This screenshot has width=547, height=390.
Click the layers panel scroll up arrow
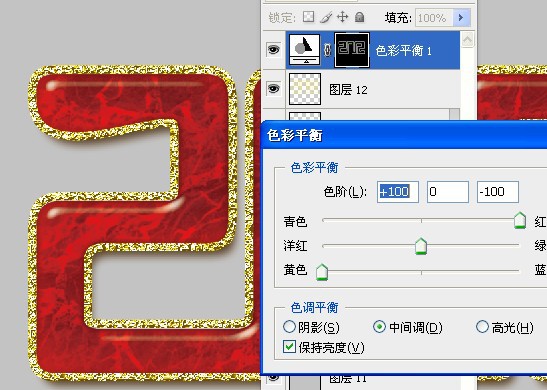pyautogui.click(x=467, y=39)
